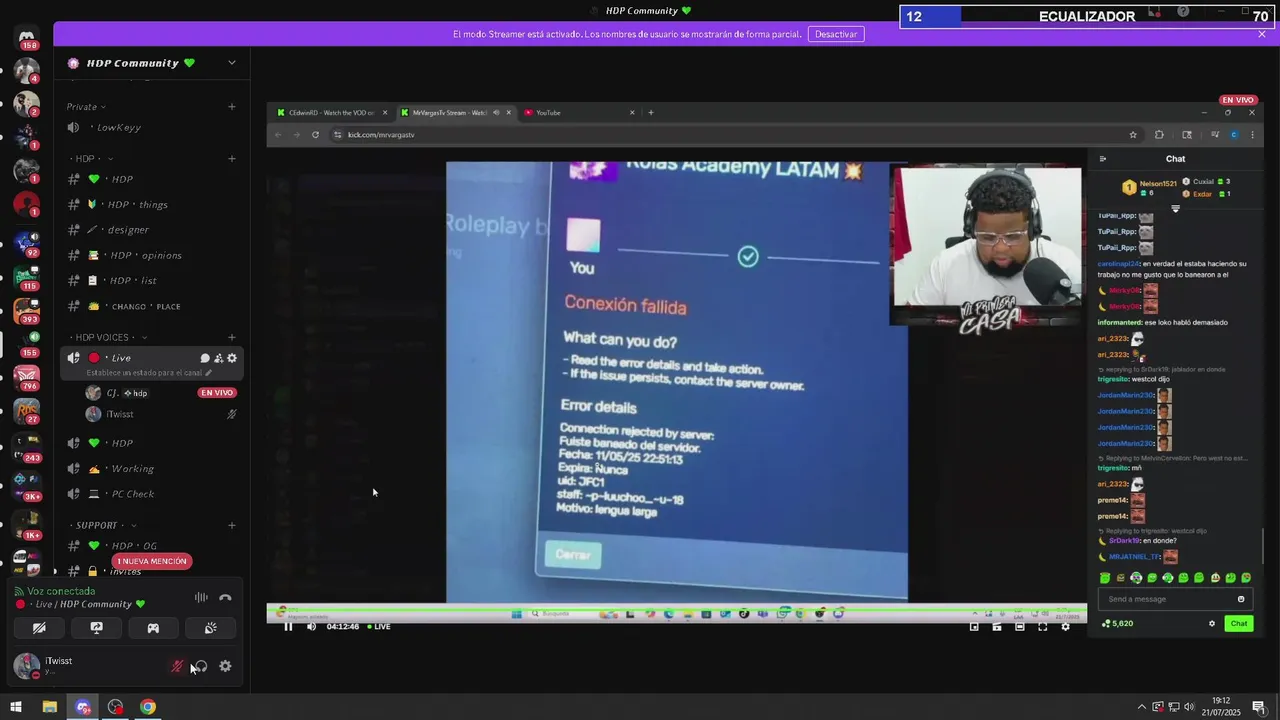
Task: Join the LowKeyy voice channel
Action: coord(150,128)
